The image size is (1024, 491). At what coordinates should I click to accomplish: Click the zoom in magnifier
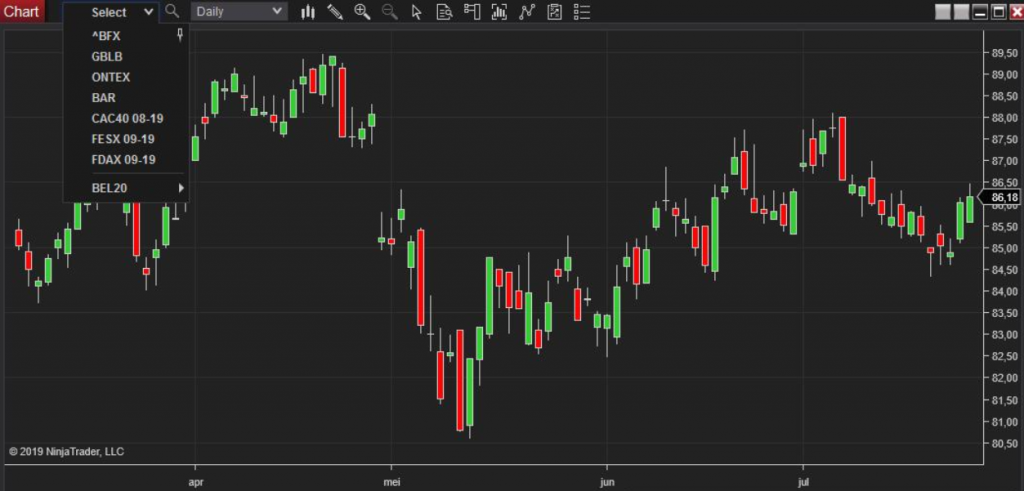tap(362, 12)
